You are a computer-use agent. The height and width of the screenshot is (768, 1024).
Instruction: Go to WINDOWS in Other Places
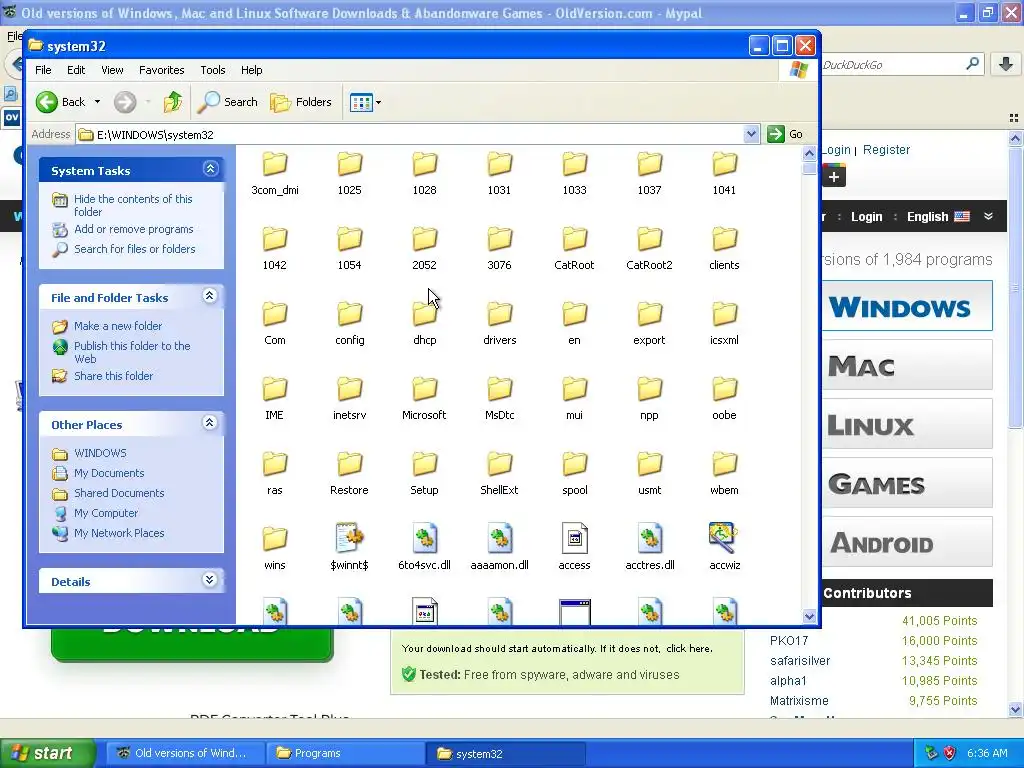pyautogui.click(x=100, y=453)
